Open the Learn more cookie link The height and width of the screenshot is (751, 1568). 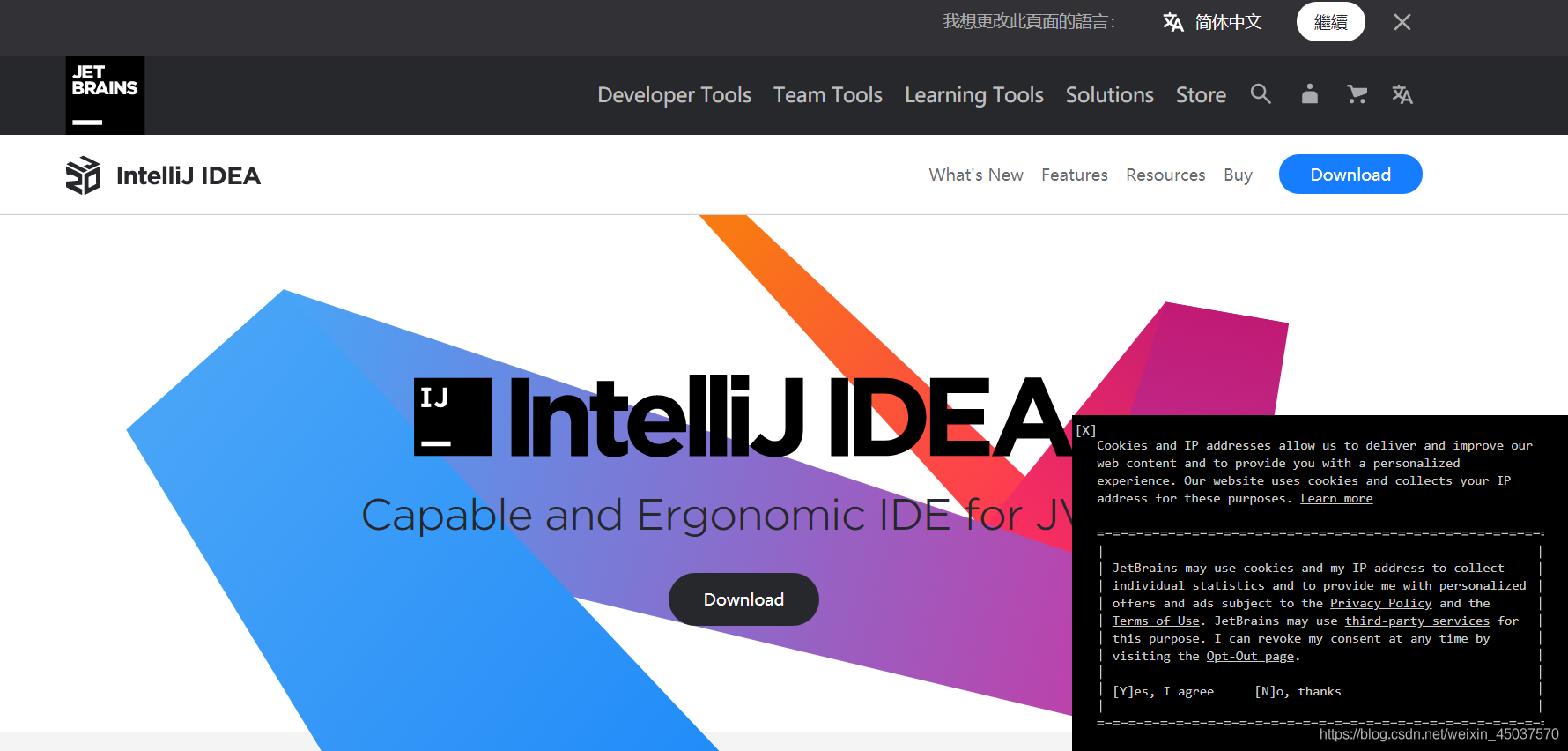pos(1336,499)
